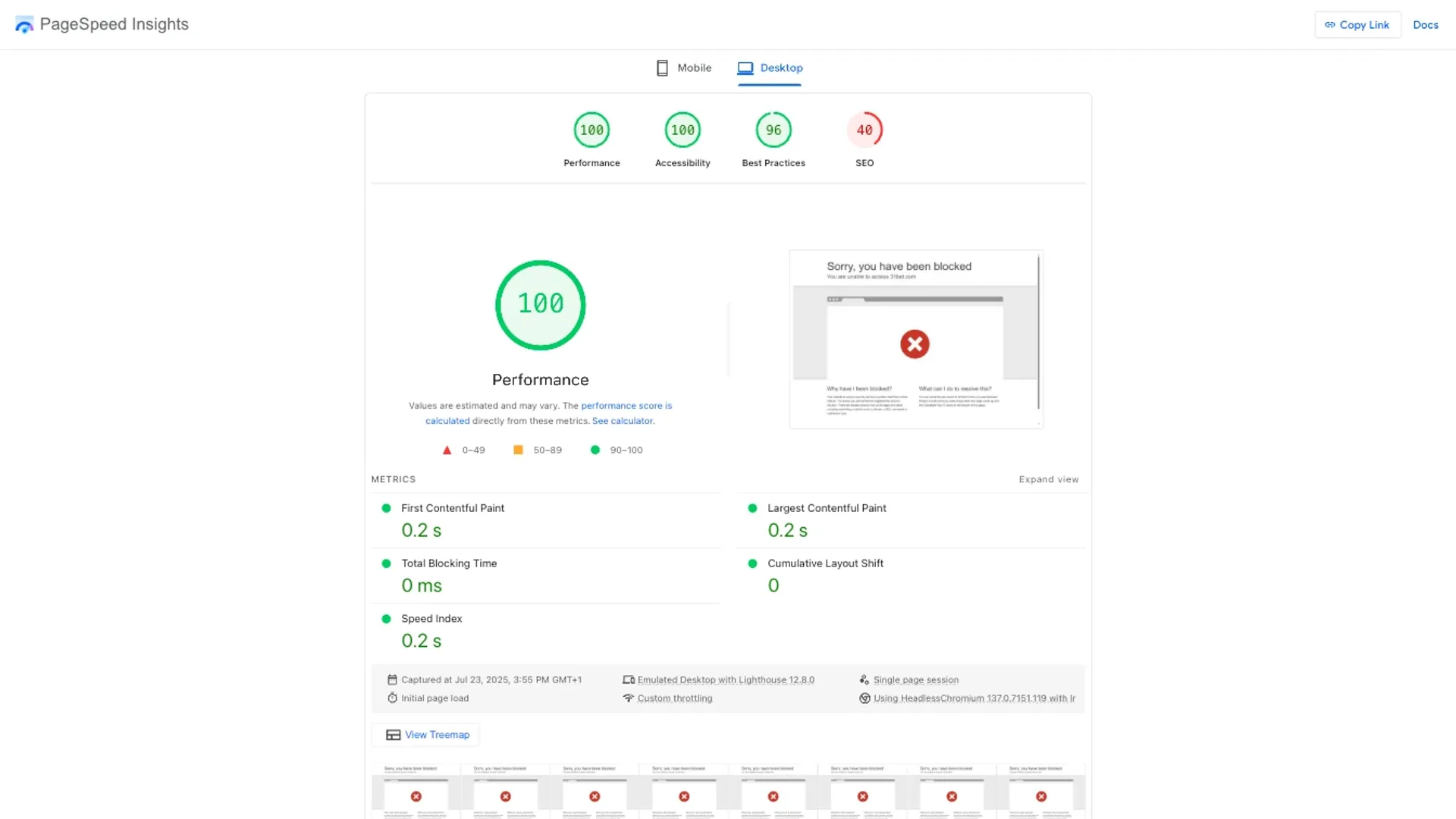1456x819 pixels.
Task: Click the Largest Contentful Paint metric label
Action: point(827,508)
